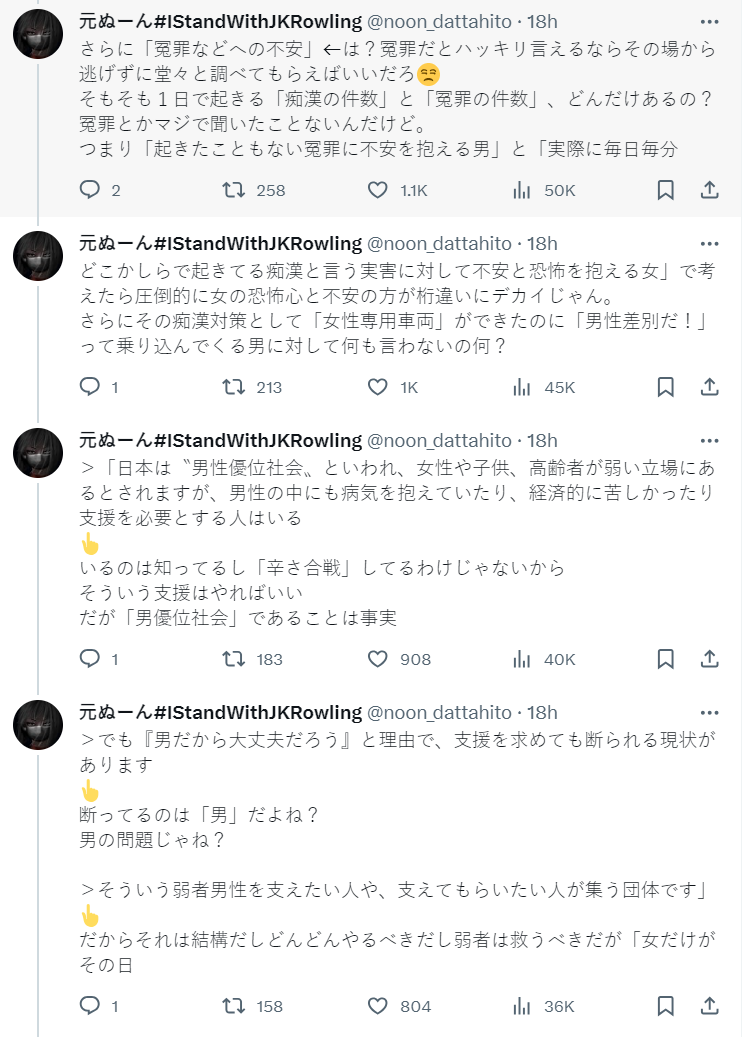
Task: Open @noon_dattahito profile from the first tweet
Action: pyautogui.click(x=440, y=21)
